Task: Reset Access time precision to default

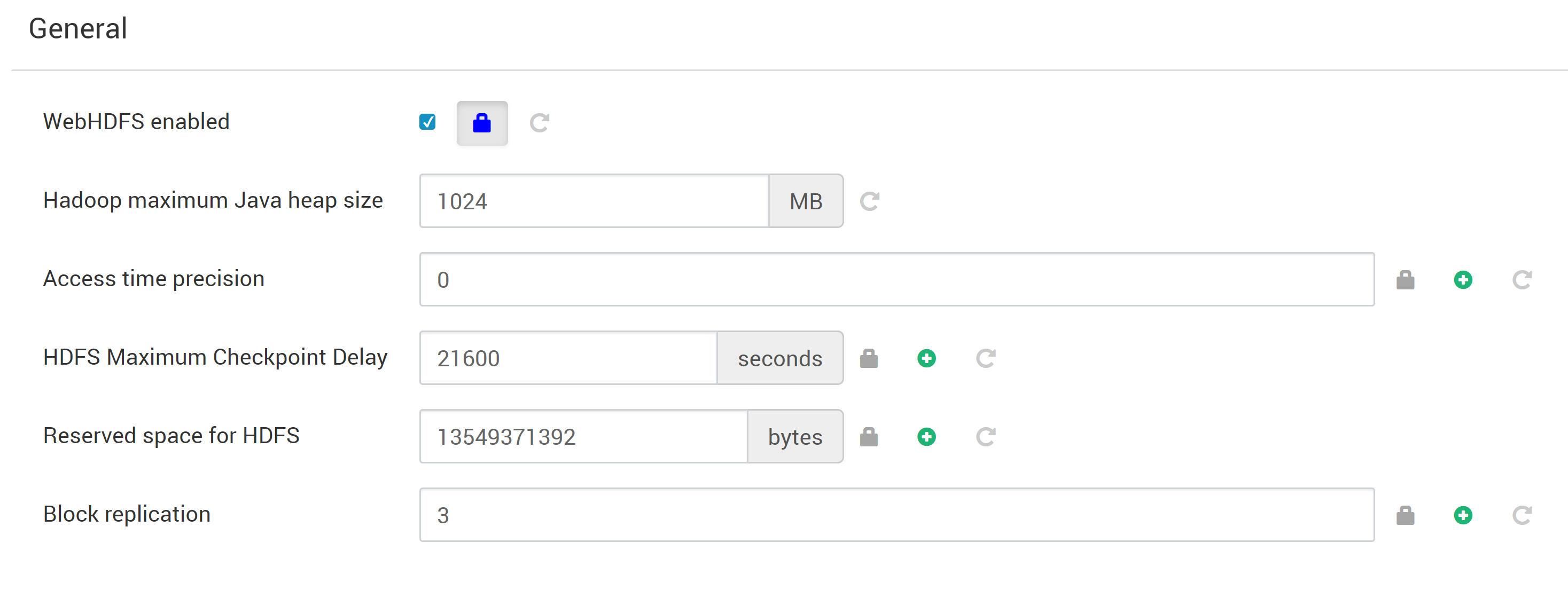Action: coord(1522,280)
